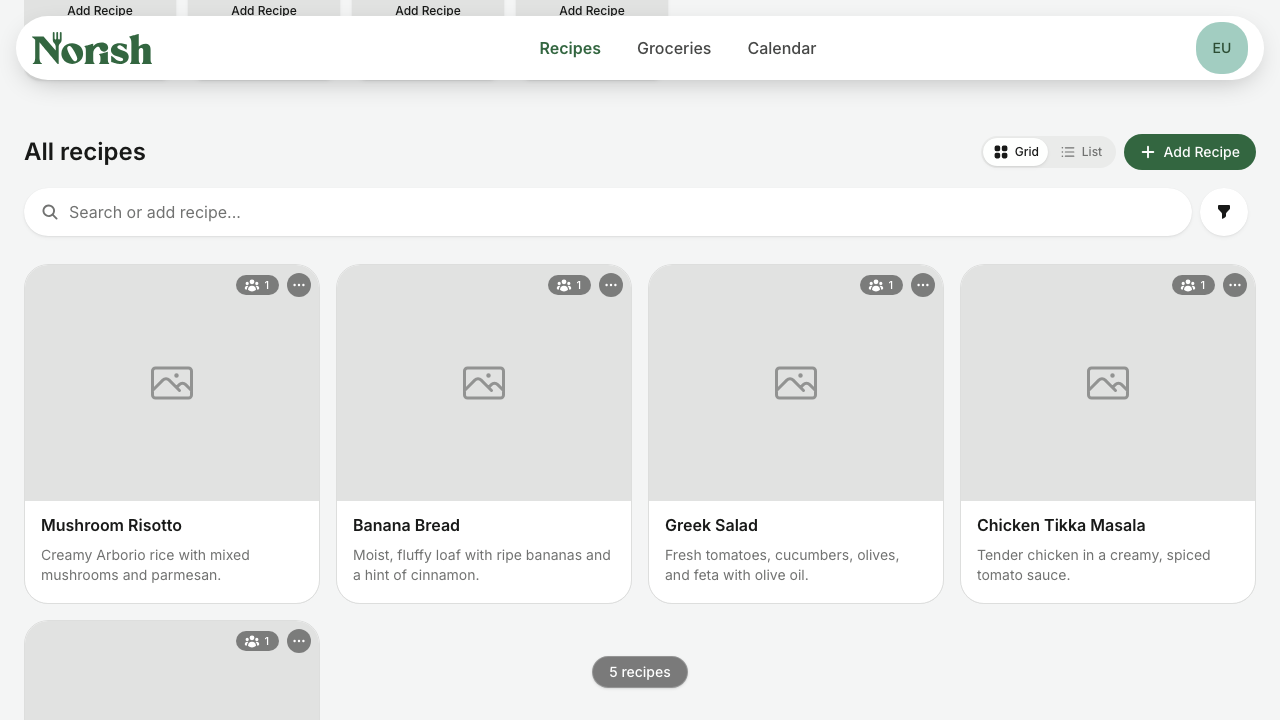The width and height of the screenshot is (1280, 720).
Task: Click the servings badge on Greek Salad
Action: click(881, 285)
